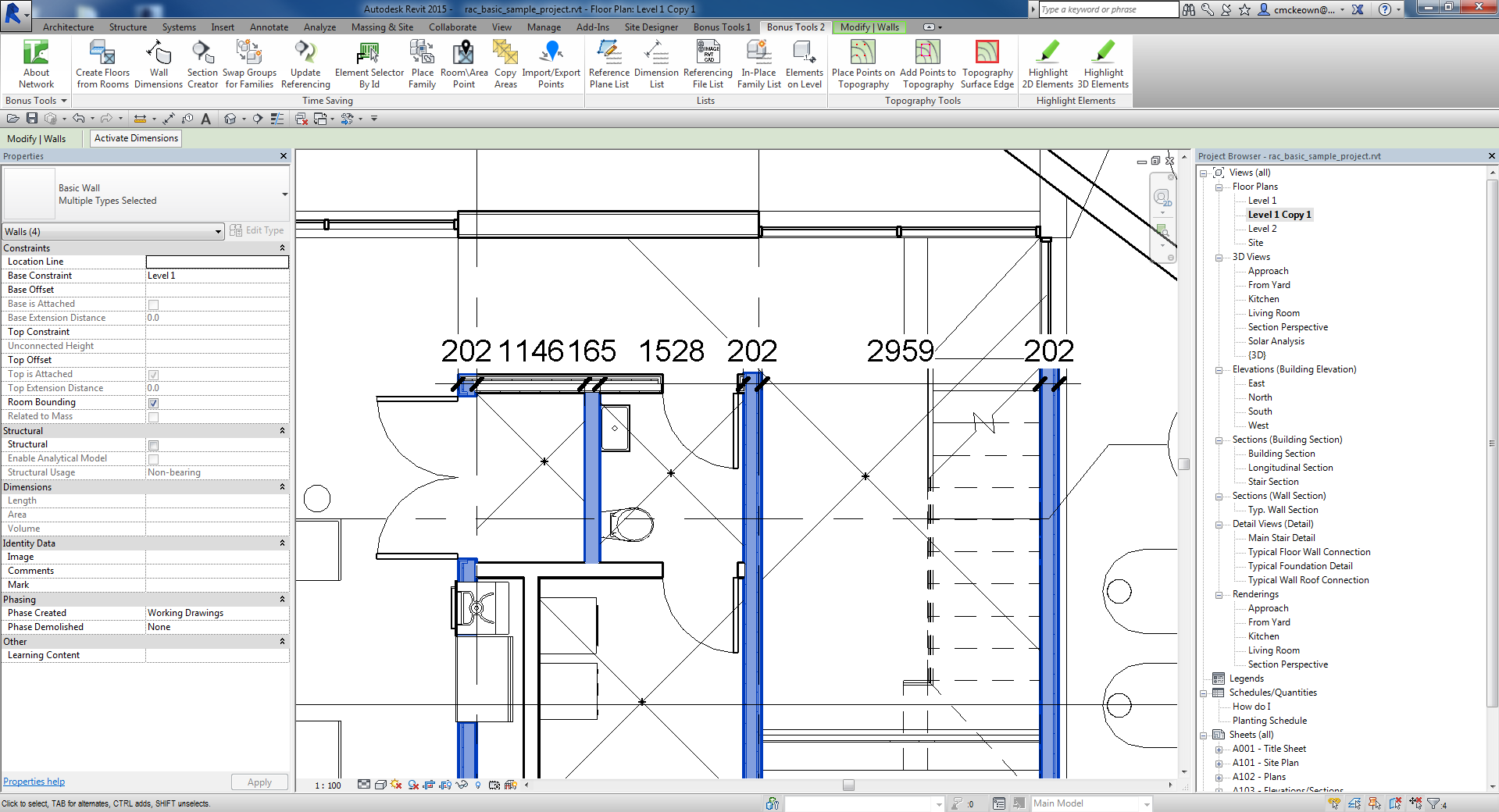Click Place Points on Topography
1499x812 pixels.
[x=863, y=64]
